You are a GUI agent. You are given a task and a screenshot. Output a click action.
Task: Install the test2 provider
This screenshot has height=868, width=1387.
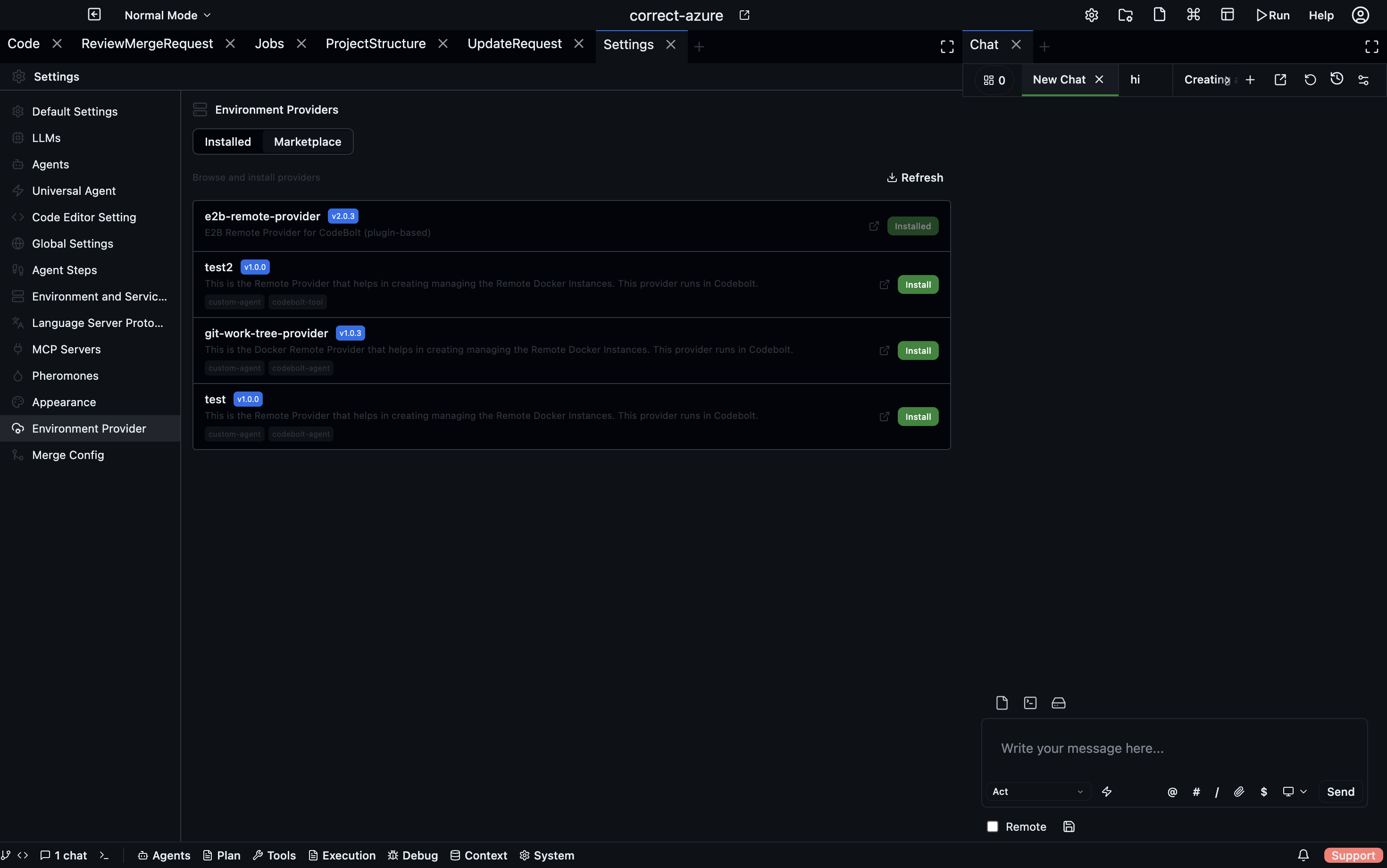click(x=918, y=285)
